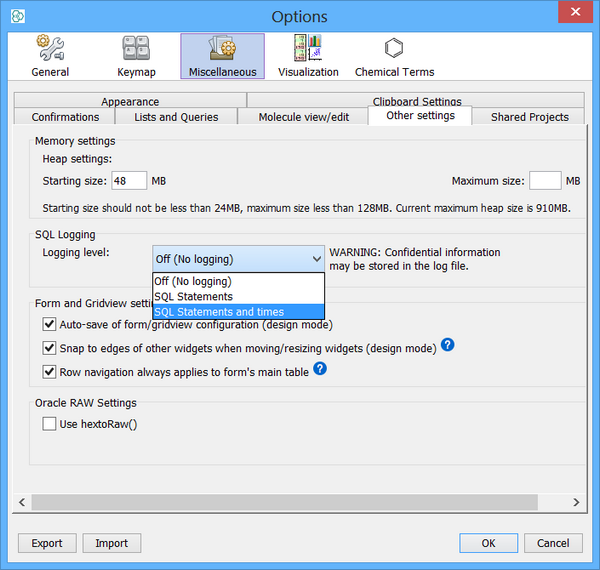Open the Chemical Terms options category
The width and height of the screenshot is (600, 570).
click(394, 55)
